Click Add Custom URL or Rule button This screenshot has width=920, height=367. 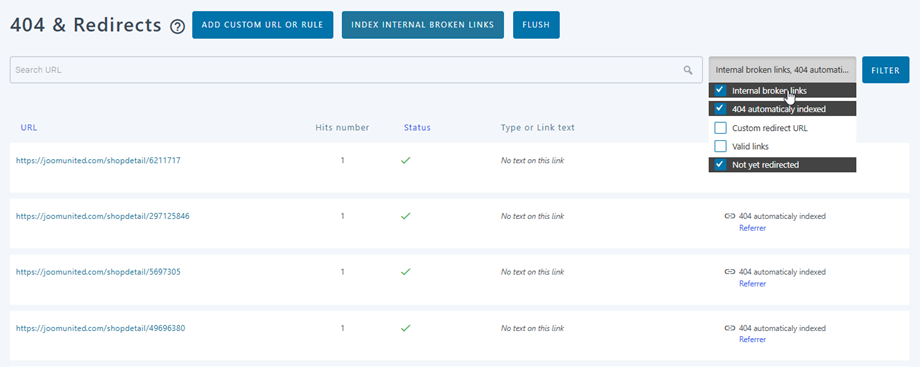click(262, 25)
